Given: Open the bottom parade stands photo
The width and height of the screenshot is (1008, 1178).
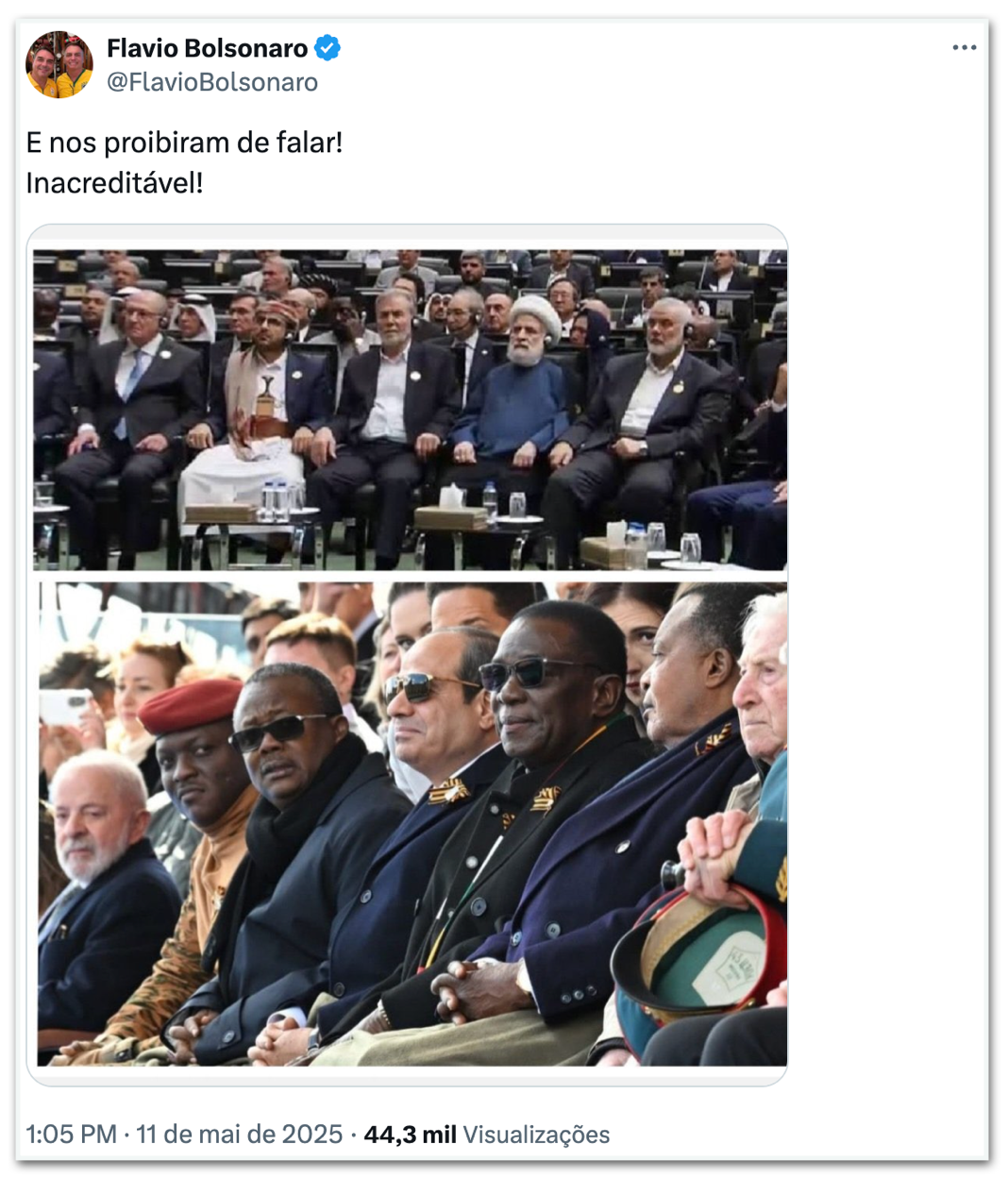Looking at the screenshot, I should [412, 824].
